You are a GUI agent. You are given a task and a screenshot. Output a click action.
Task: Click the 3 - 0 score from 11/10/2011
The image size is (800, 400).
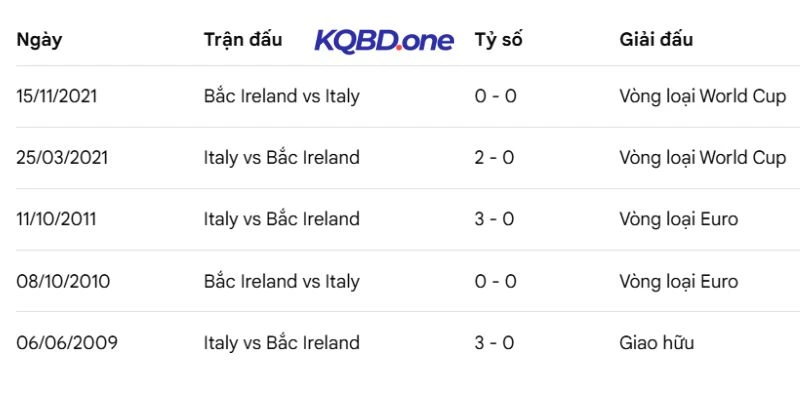coord(495,219)
